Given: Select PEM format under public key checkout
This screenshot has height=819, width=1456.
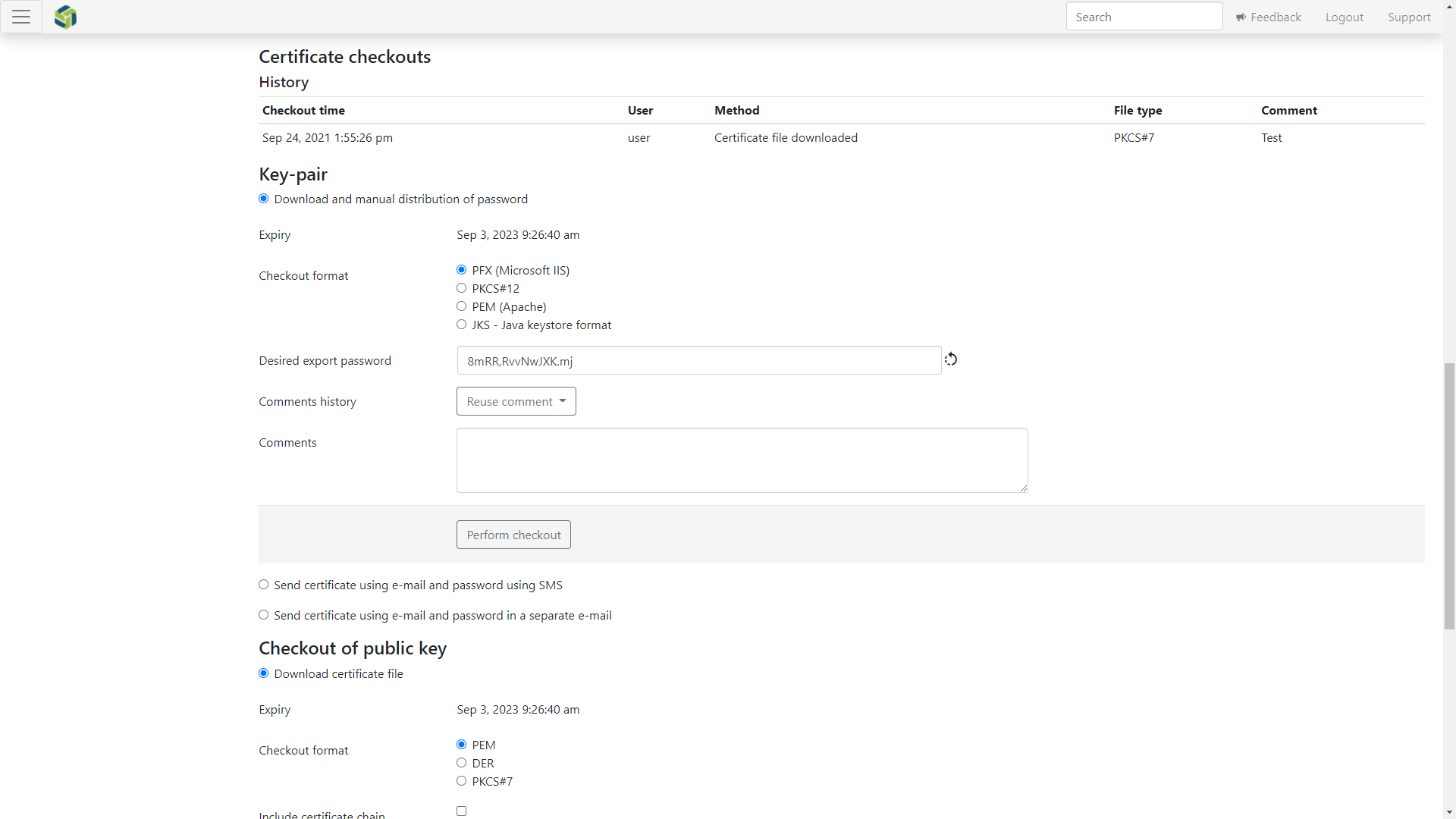Looking at the screenshot, I should 461,744.
